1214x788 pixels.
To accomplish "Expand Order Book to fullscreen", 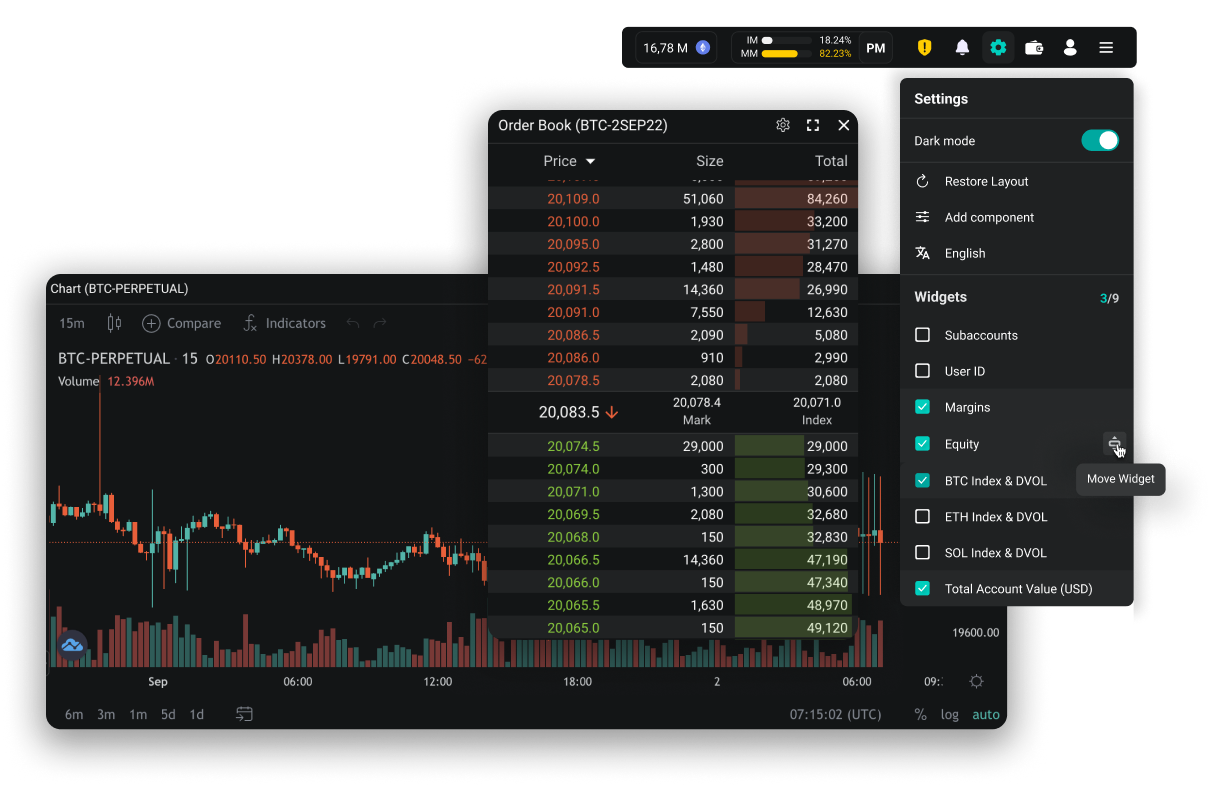I will coord(813,125).
